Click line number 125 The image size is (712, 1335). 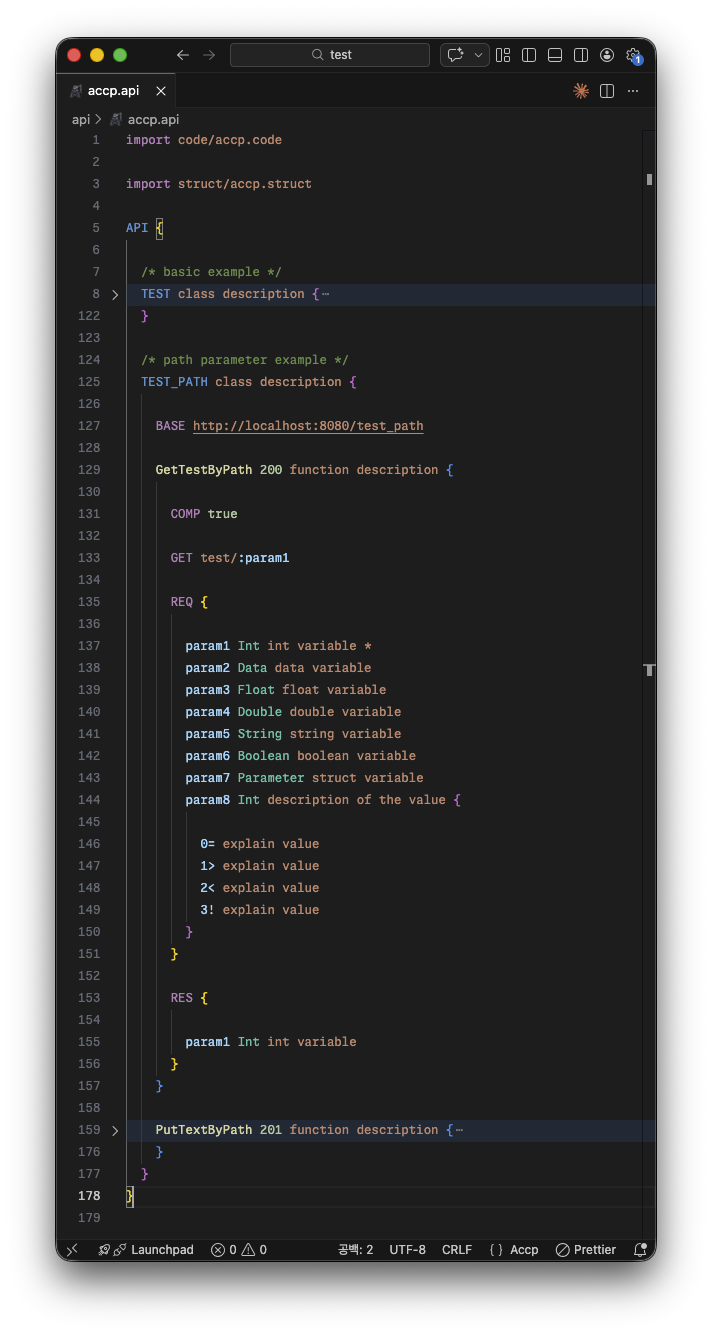coord(89,382)
